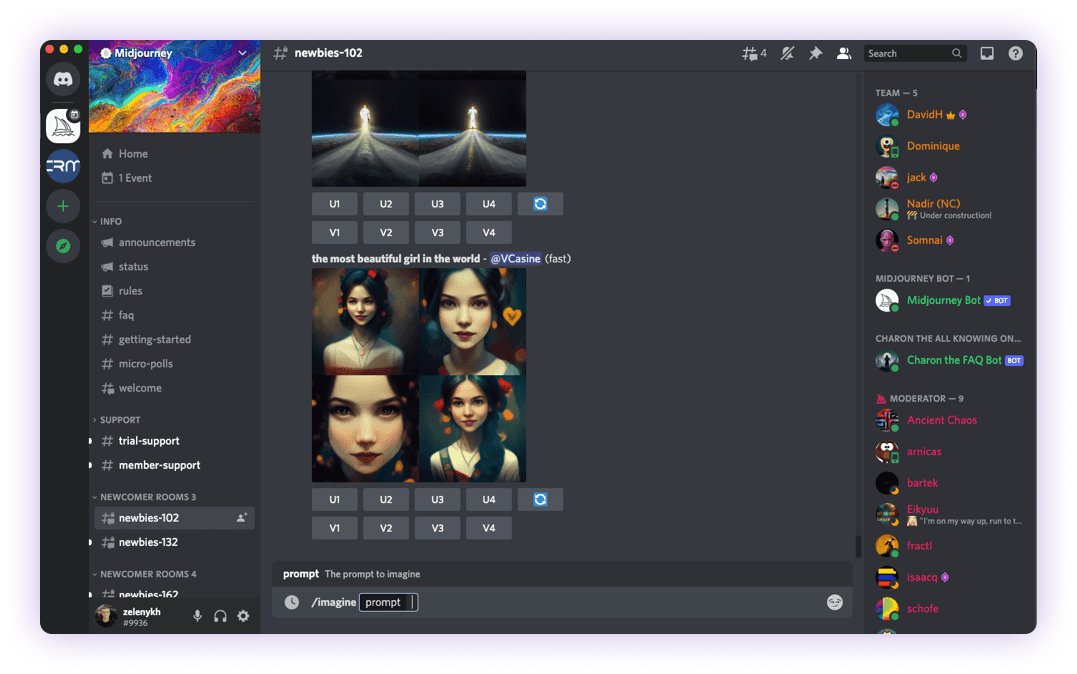Viewport: 1077px width, 674px height.
Task: Click U1 under the girl portraits
Action: 334,499
